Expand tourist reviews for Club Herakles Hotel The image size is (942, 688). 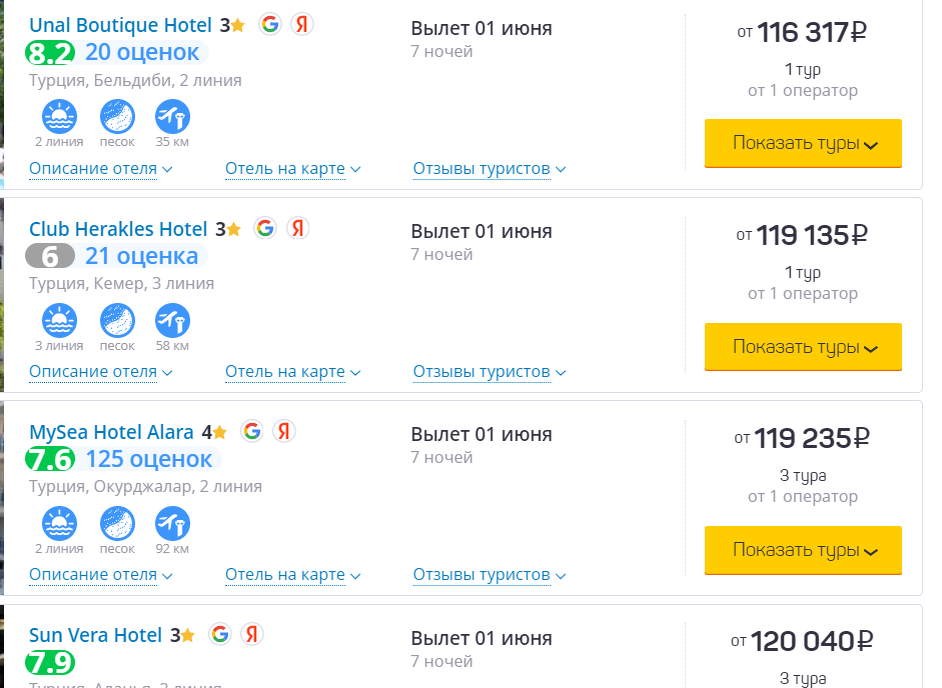point(489,372)
